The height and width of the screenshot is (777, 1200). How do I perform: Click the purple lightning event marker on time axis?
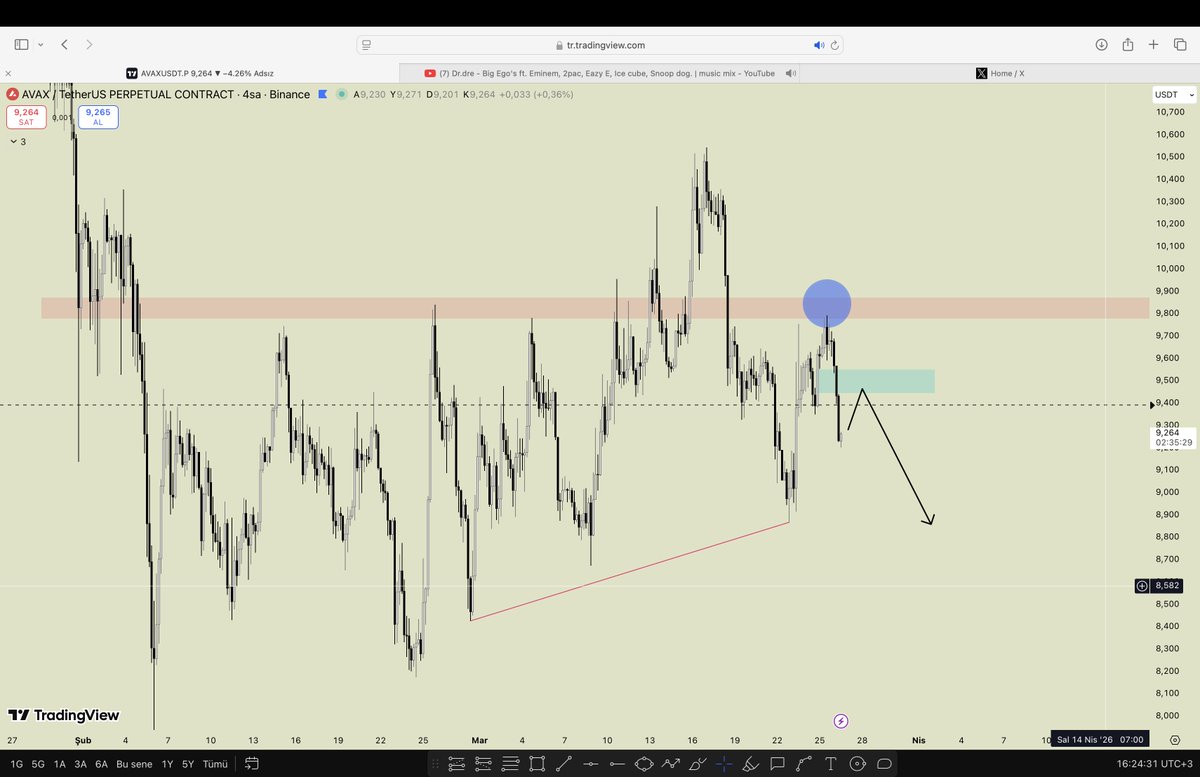click(x=841, y=721)
